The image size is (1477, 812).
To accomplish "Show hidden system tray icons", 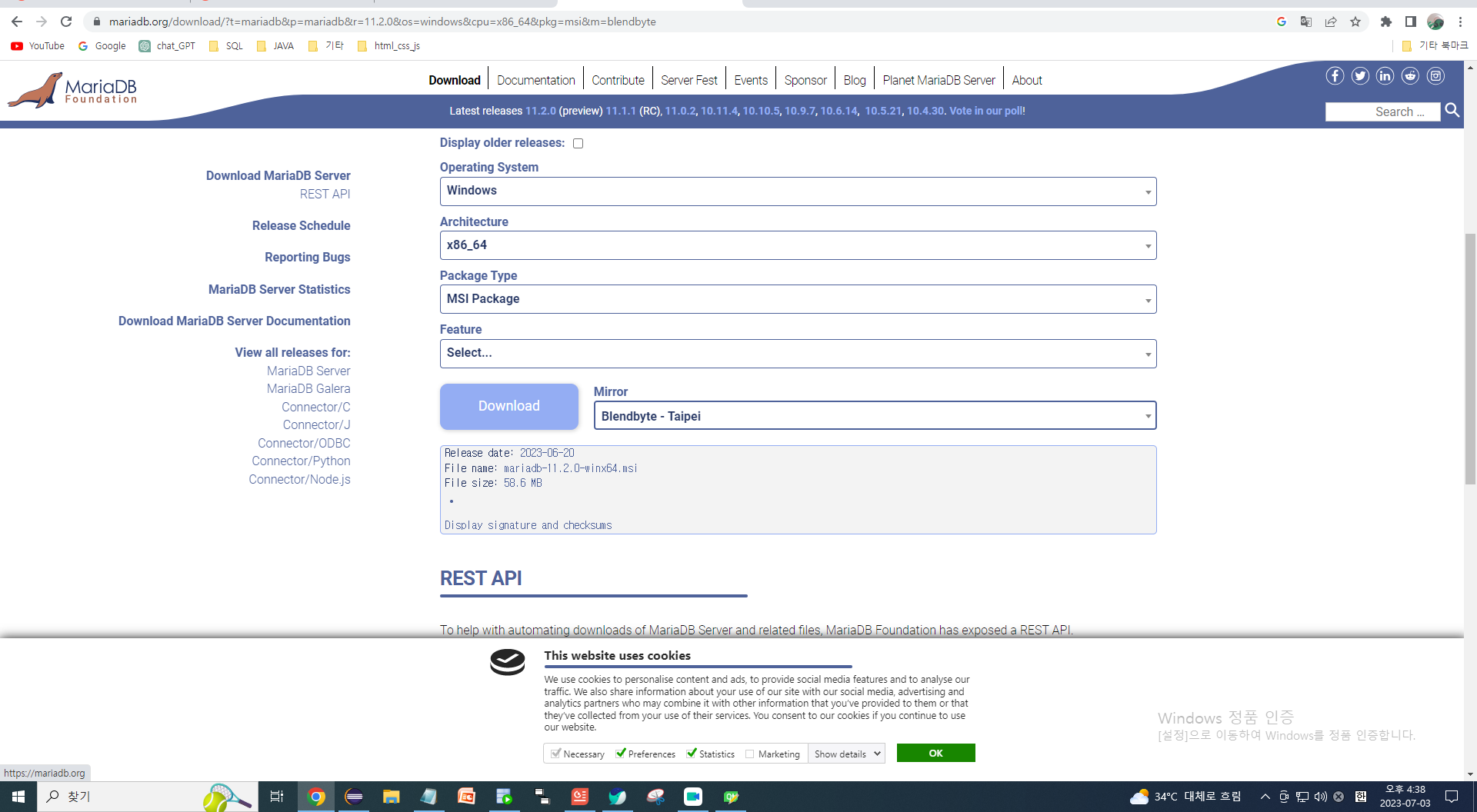I will coord(1265,797).
